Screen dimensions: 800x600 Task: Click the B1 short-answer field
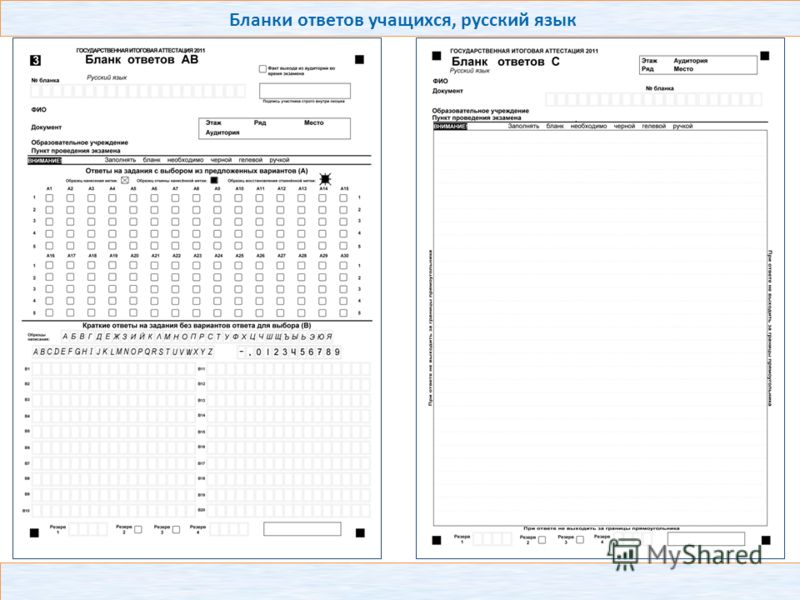tap(114, 369)
